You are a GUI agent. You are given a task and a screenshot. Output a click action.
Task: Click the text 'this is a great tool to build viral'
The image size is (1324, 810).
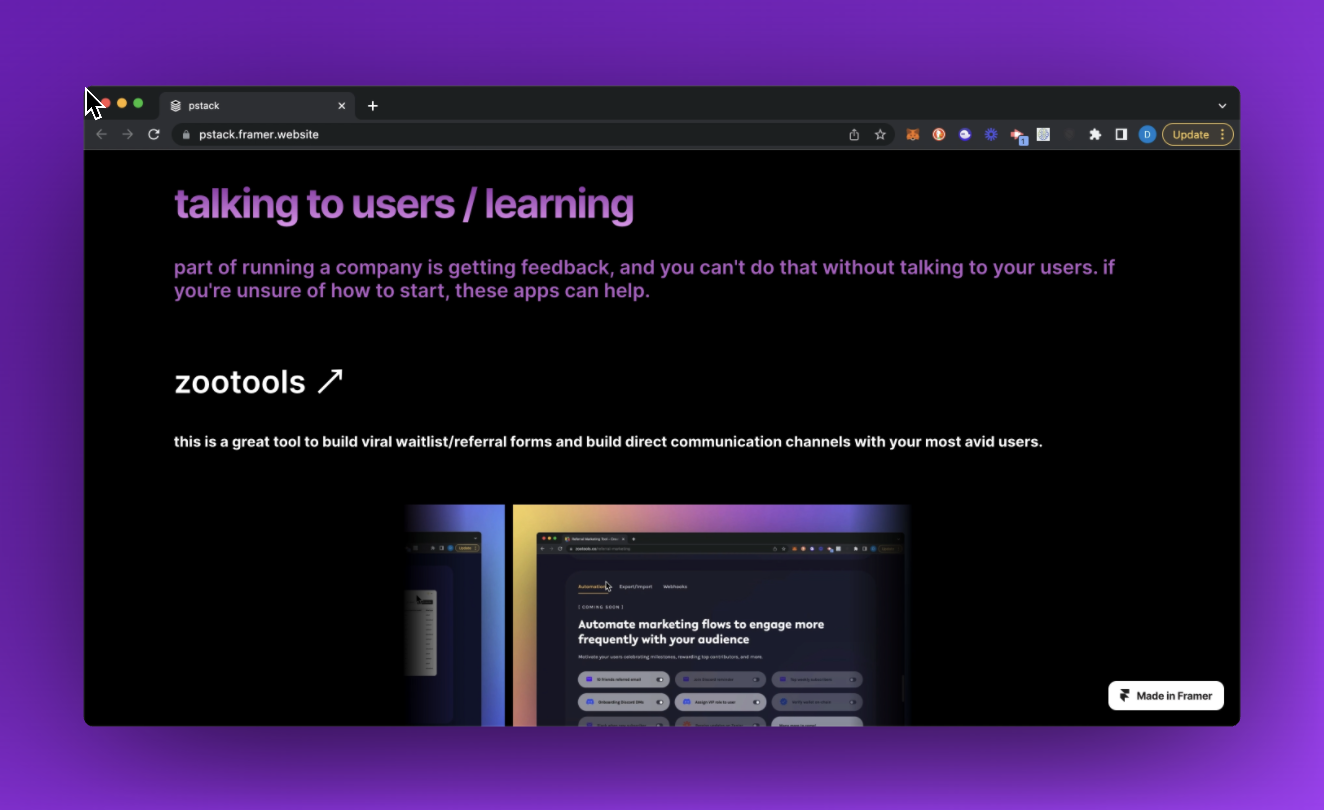coord(608,441)
